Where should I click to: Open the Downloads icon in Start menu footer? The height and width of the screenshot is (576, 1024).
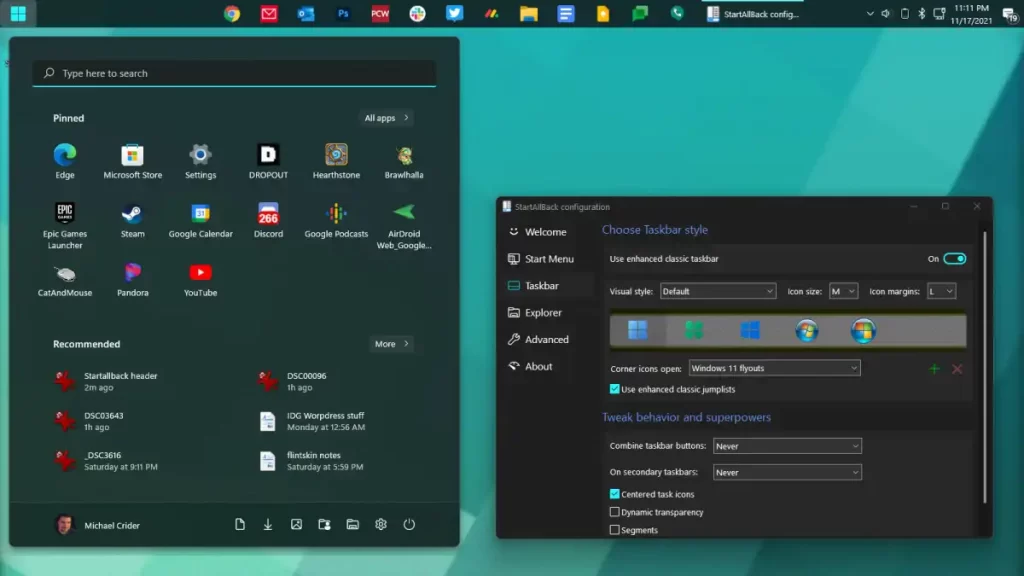[x=268, y=524]
